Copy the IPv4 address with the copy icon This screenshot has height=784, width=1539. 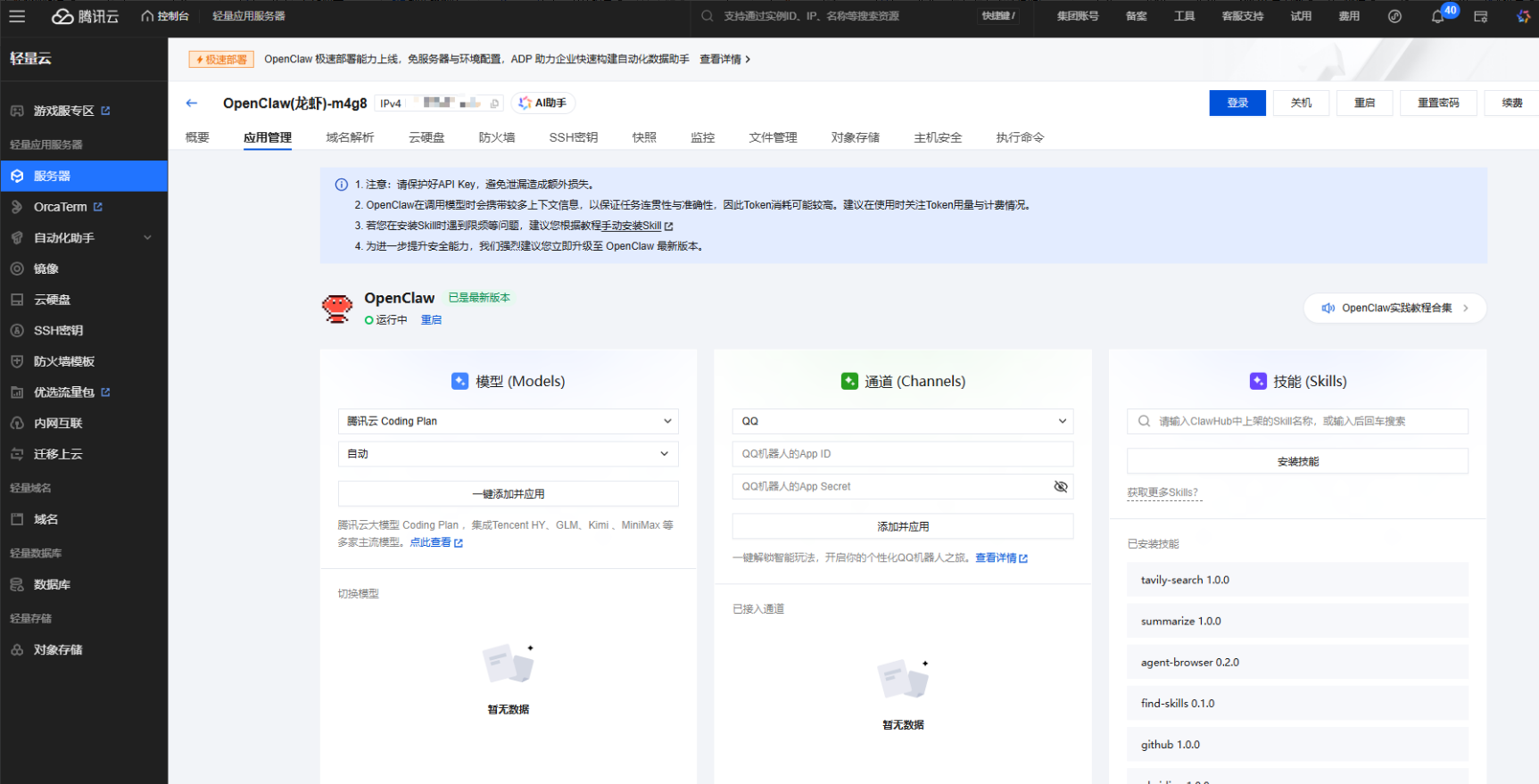point(494,103)
